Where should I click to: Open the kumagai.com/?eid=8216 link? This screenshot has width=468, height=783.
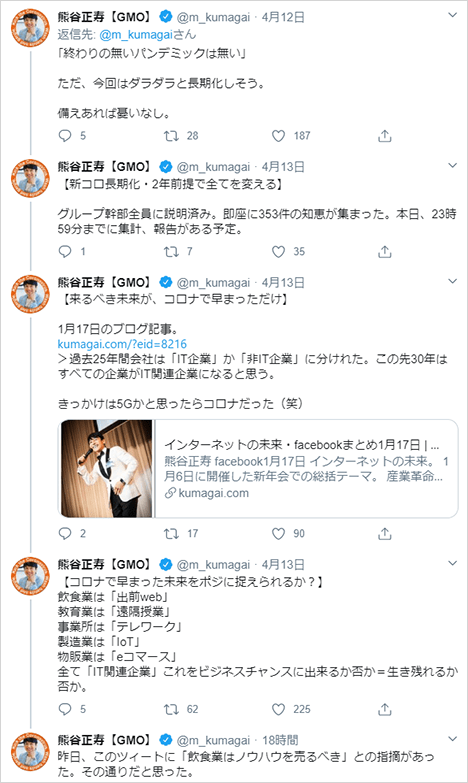122,344
